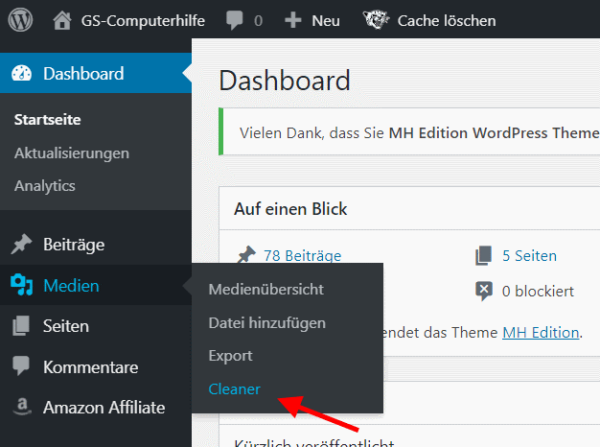Click the Dashboard gauge icon in sidebar
This screenshot has height=447, width=600.
click(21, 73)
